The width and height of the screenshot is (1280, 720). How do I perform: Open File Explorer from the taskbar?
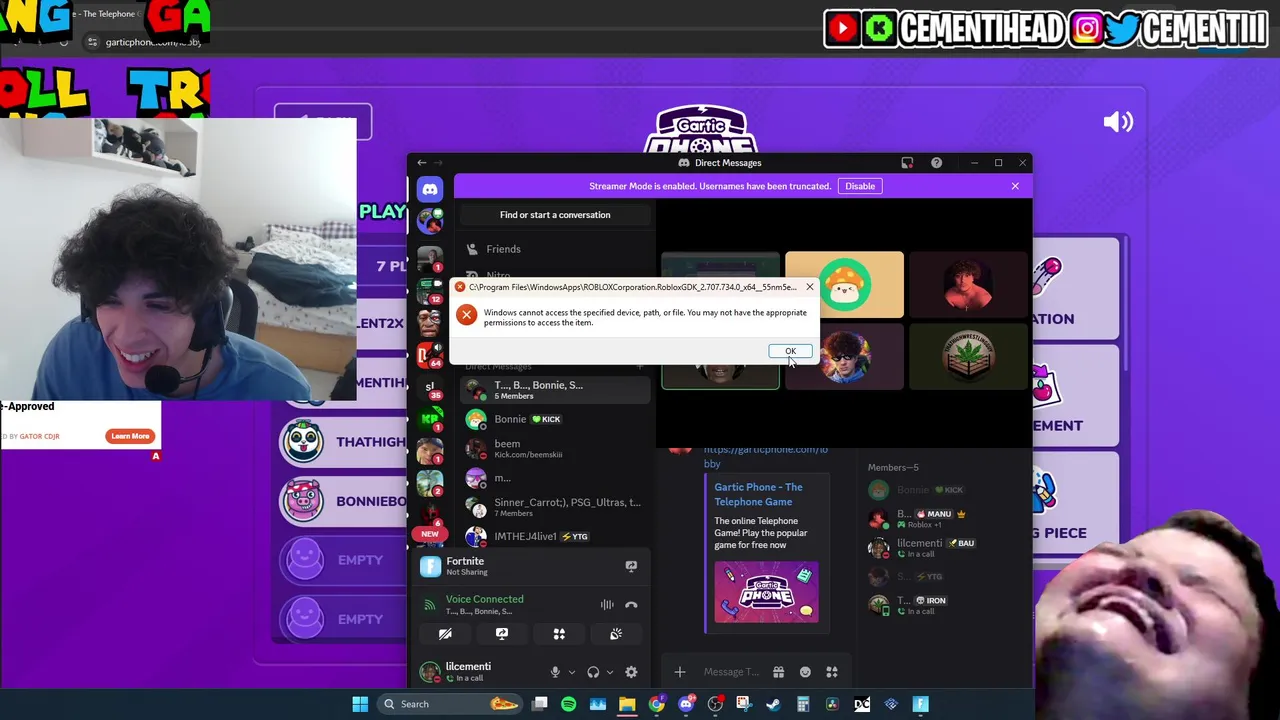tap(627, 704)
